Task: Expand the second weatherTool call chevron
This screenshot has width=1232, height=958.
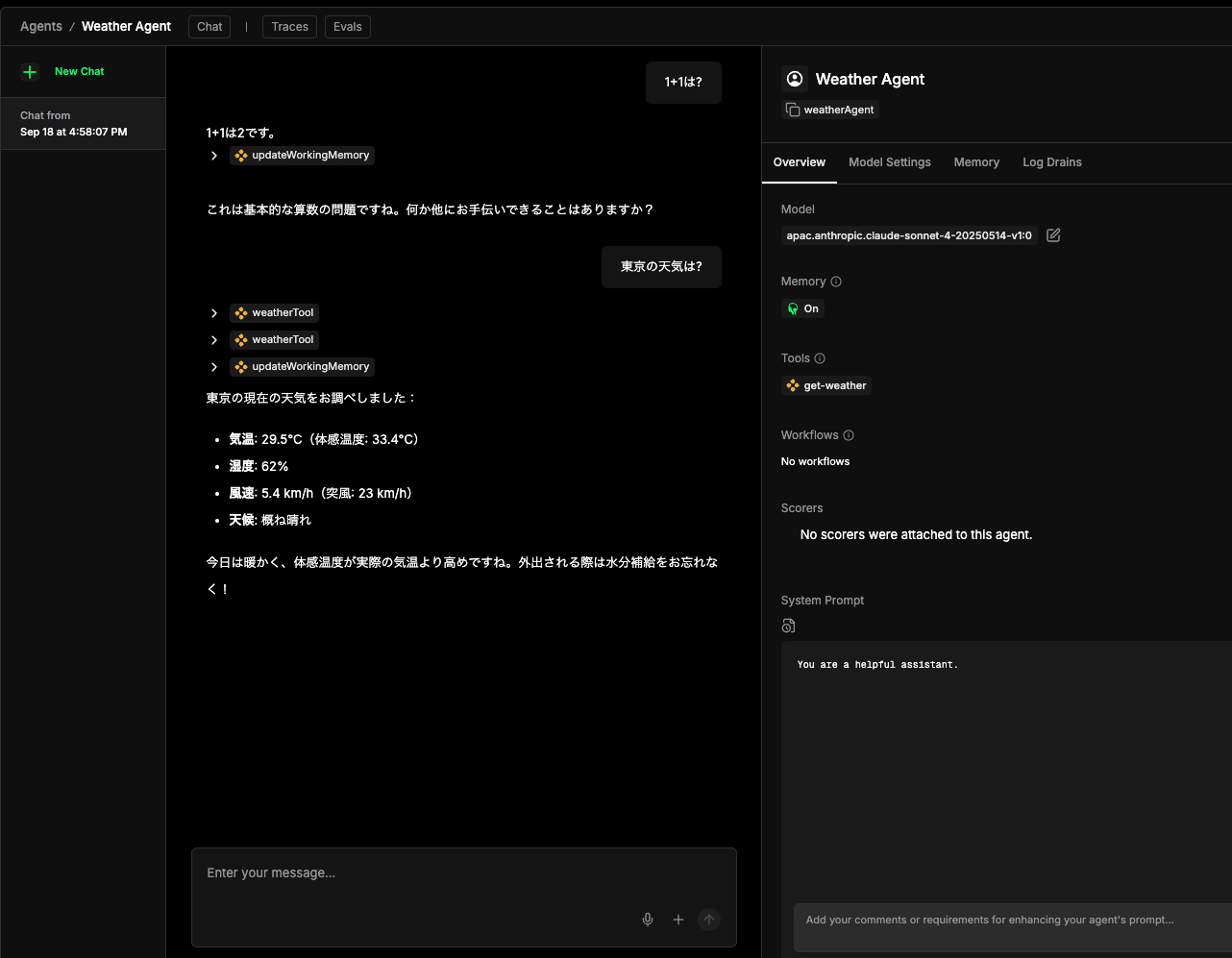Action: tap(214, 340)
